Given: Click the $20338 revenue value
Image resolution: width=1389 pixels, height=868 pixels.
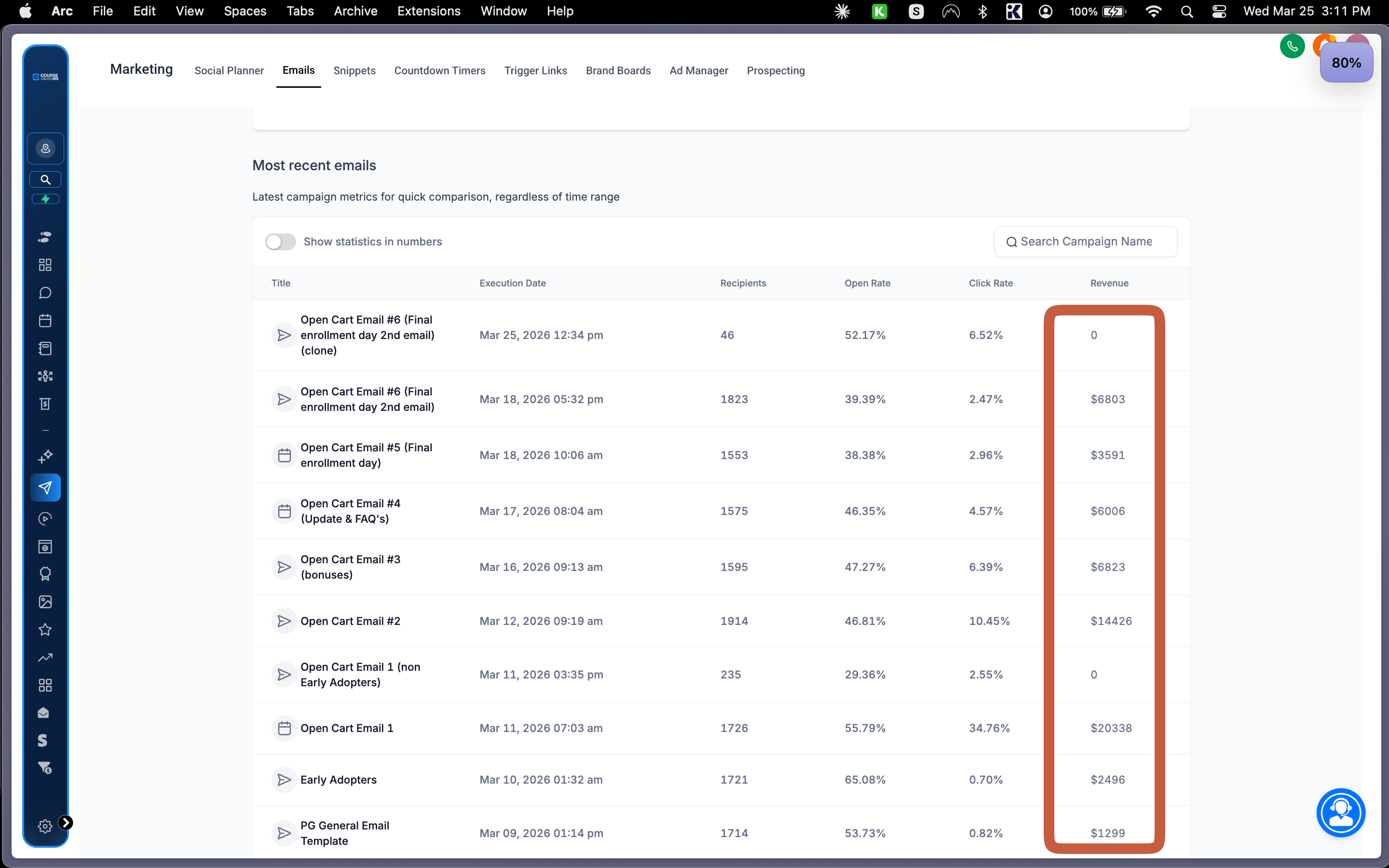Looking at the screenshot, I should (1111, 728).
